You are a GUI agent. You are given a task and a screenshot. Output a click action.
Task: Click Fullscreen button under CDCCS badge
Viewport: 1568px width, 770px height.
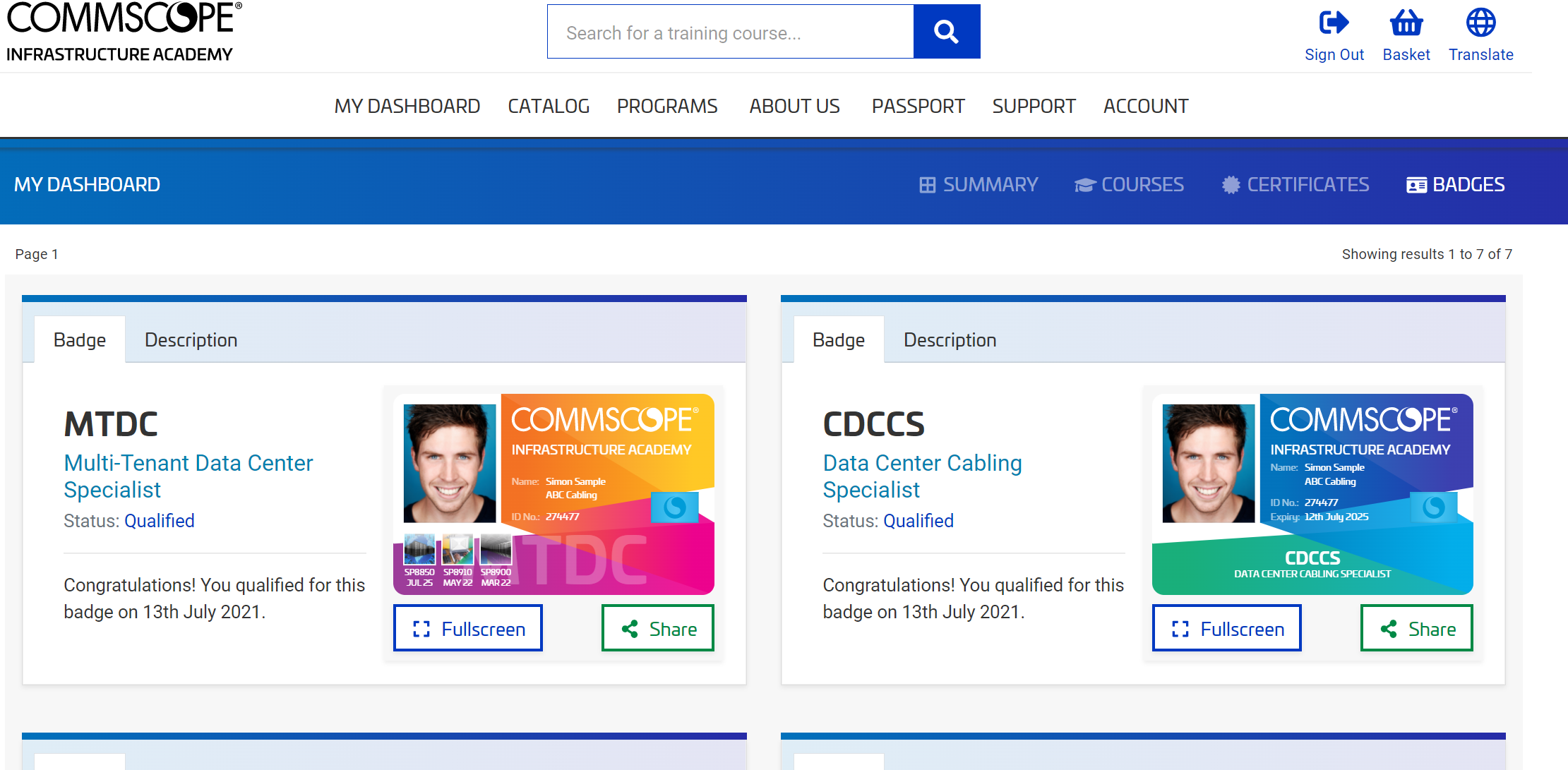(x=1227, y=628)
